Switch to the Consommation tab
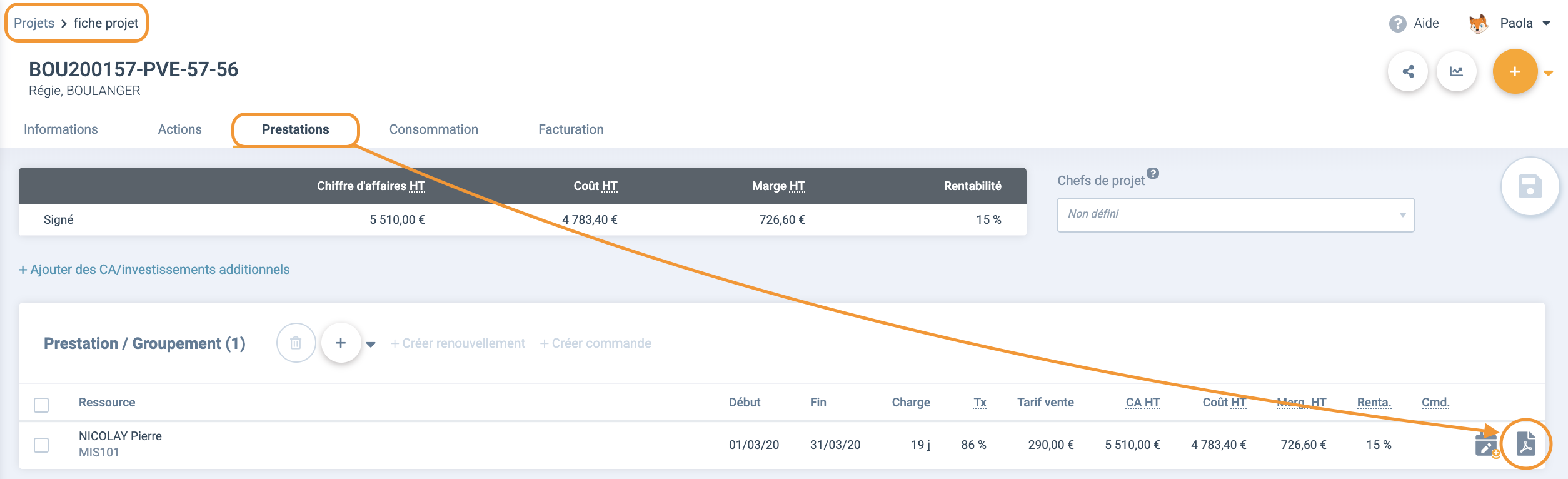Image resolution: width=1568 pixels, height=479 pixels. click(x=433, y=129)
